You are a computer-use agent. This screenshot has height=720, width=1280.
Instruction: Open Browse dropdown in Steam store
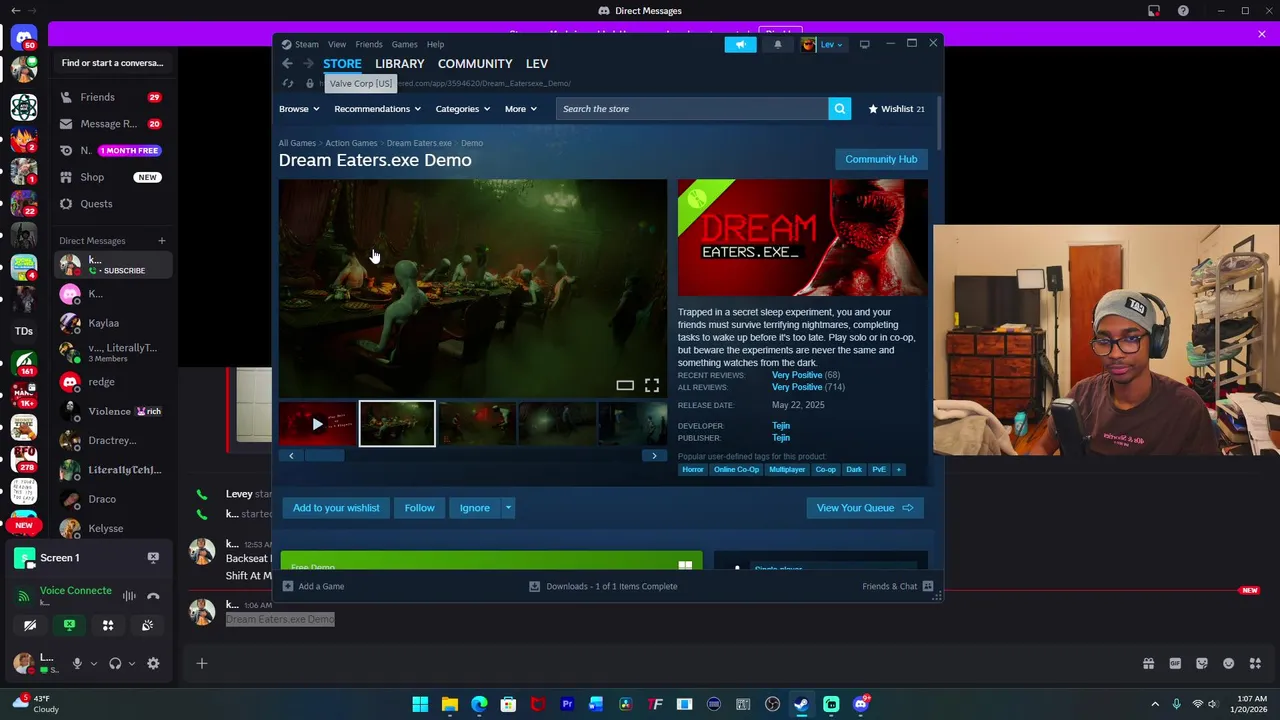pos(299,109)
